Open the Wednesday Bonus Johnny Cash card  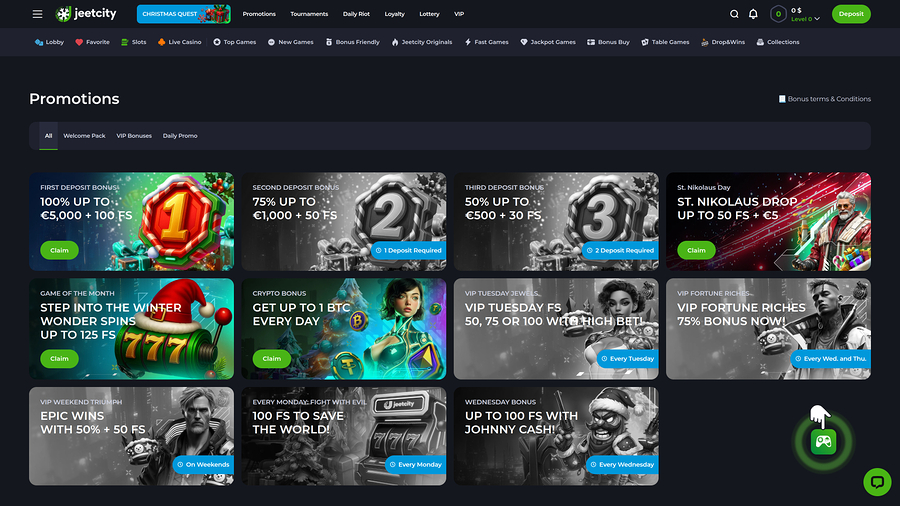coord(556,436)
